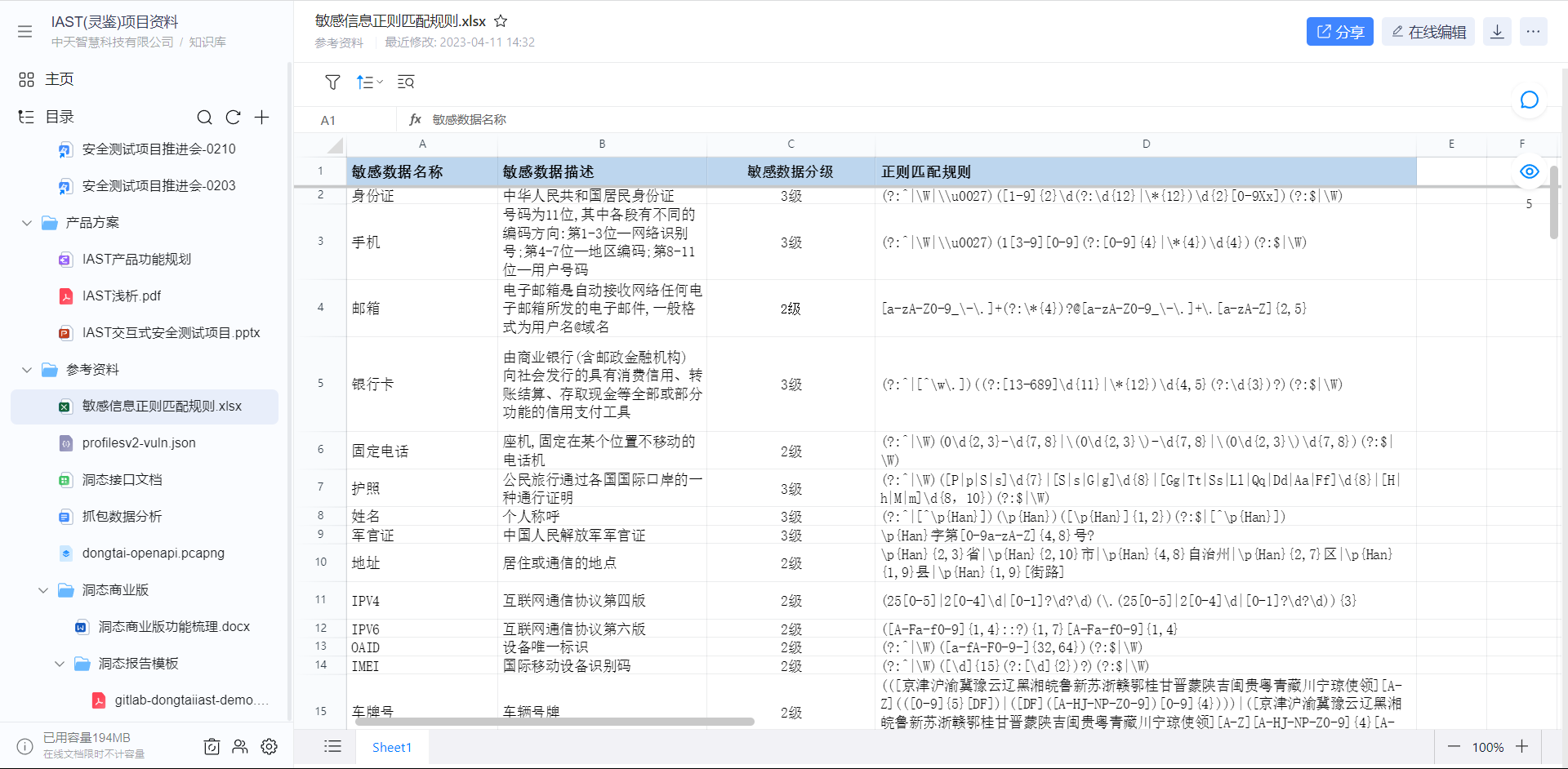Screen dimensions: 1568x769
Task: Open IAST交互式安全测试项目.pptx file
Action: tap(171, 333)
